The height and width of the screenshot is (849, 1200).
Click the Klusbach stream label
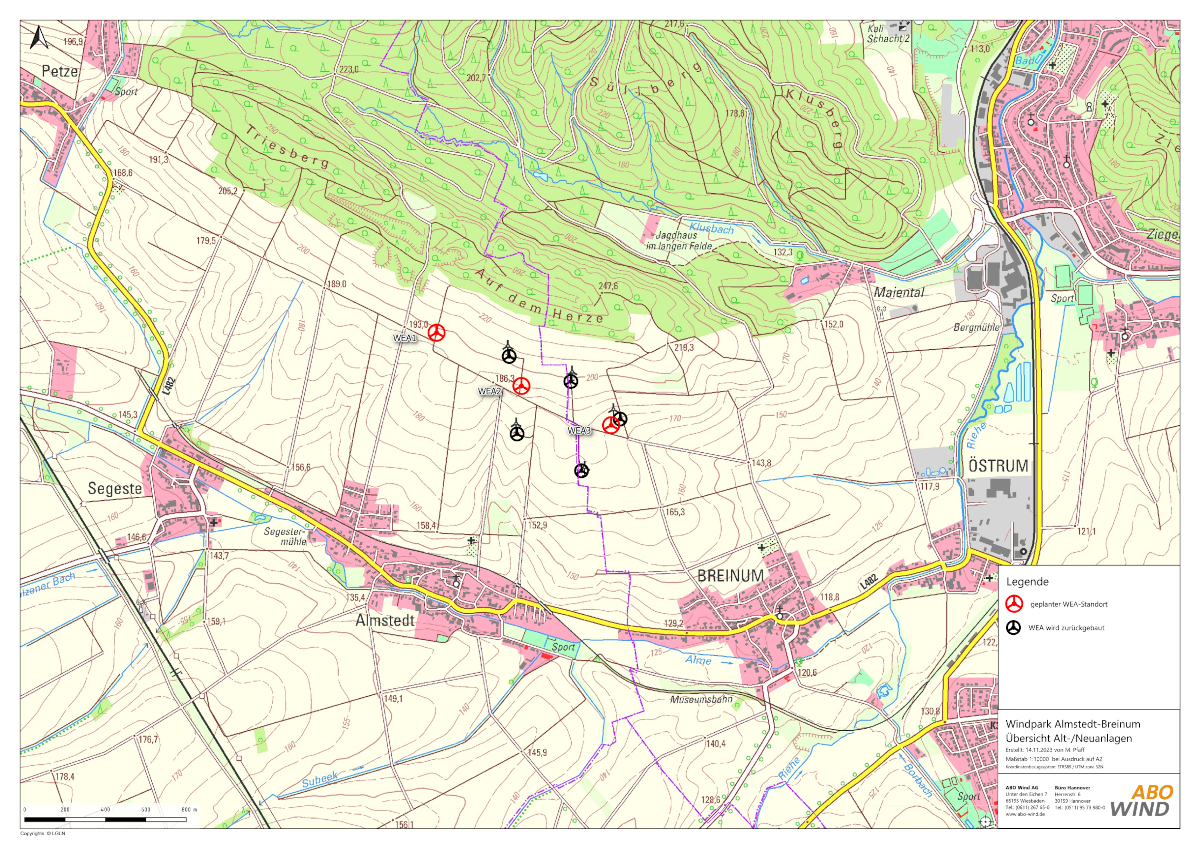(x=712, y=229)
